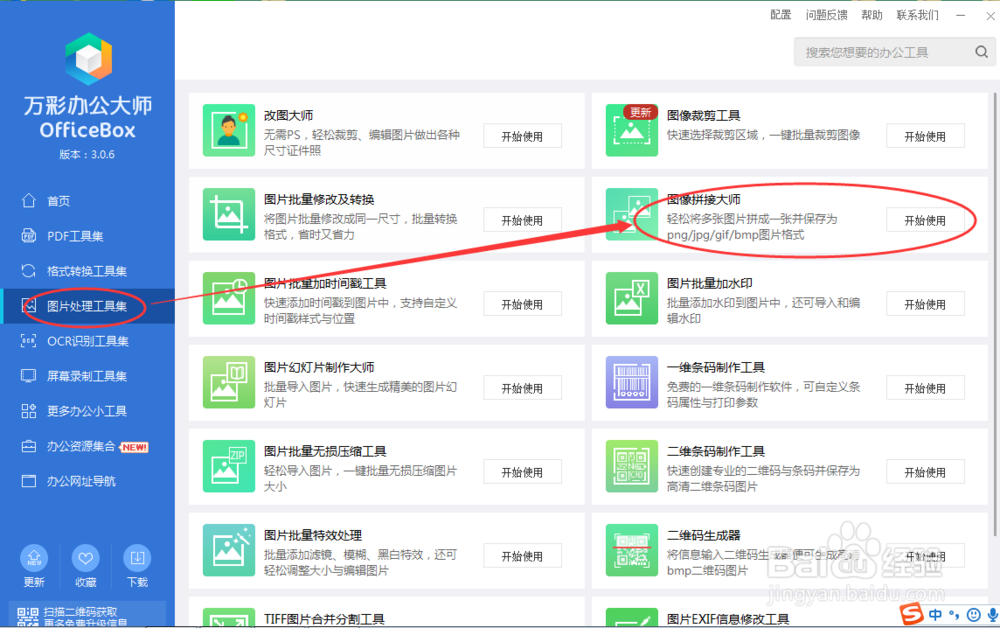
Task: Click the 图片批量加时间戳工具 icon
Action: [229, 298]
